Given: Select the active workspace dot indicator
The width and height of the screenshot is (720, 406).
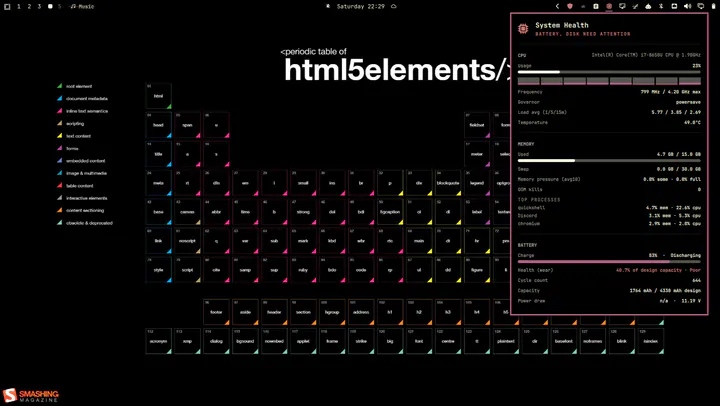Looking at the screenshot, I should (x=50, y=6).
